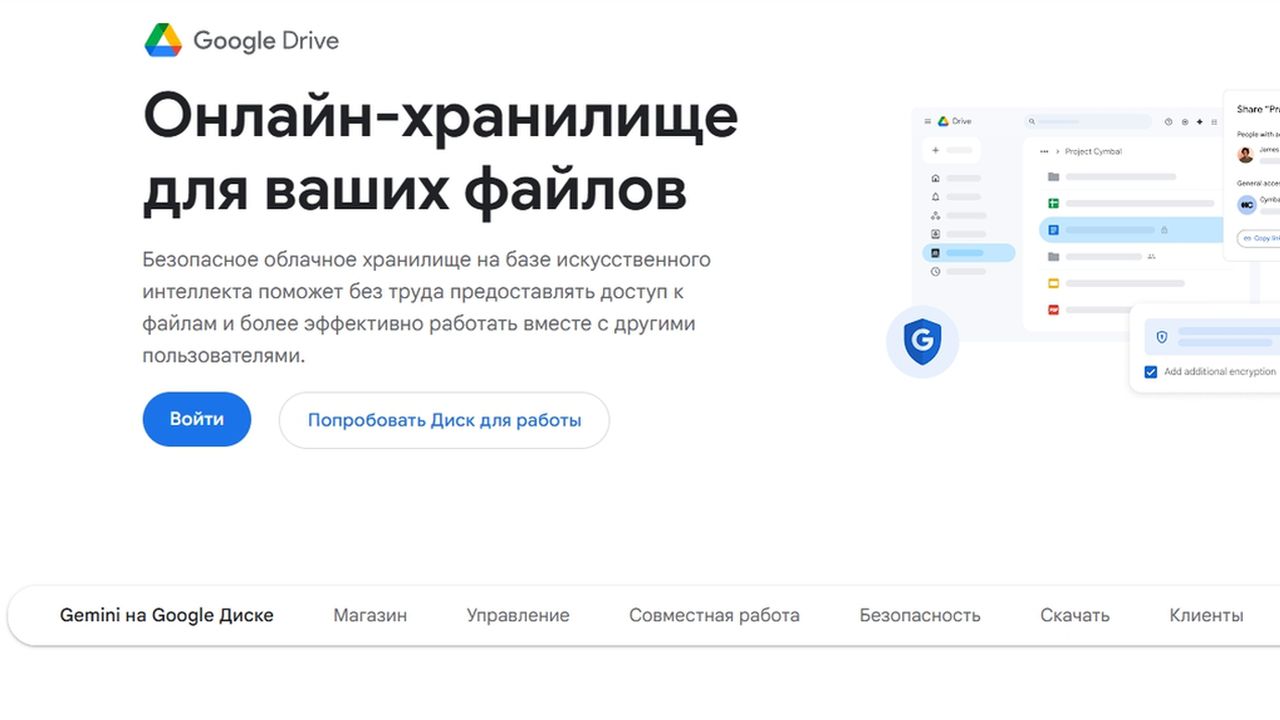Click the Google Drive logo

click(x=241, y=40)
